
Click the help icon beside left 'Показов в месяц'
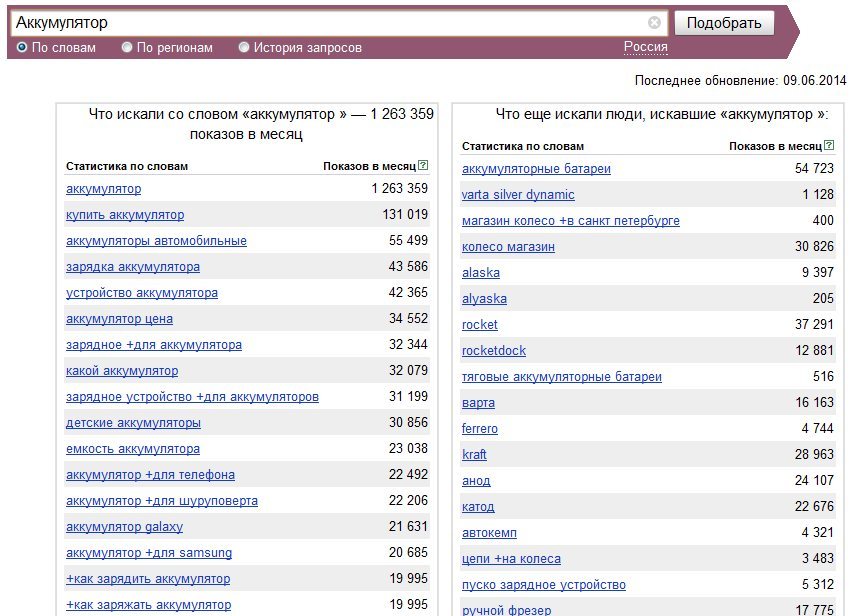point(423,165)
